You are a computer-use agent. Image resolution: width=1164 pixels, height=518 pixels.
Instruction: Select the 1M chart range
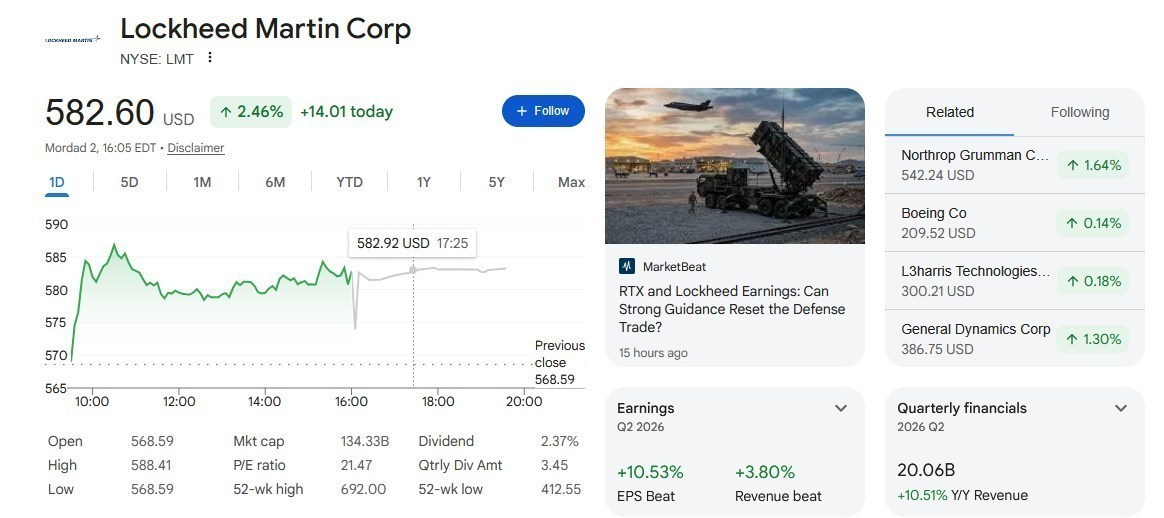coord(202,182)
